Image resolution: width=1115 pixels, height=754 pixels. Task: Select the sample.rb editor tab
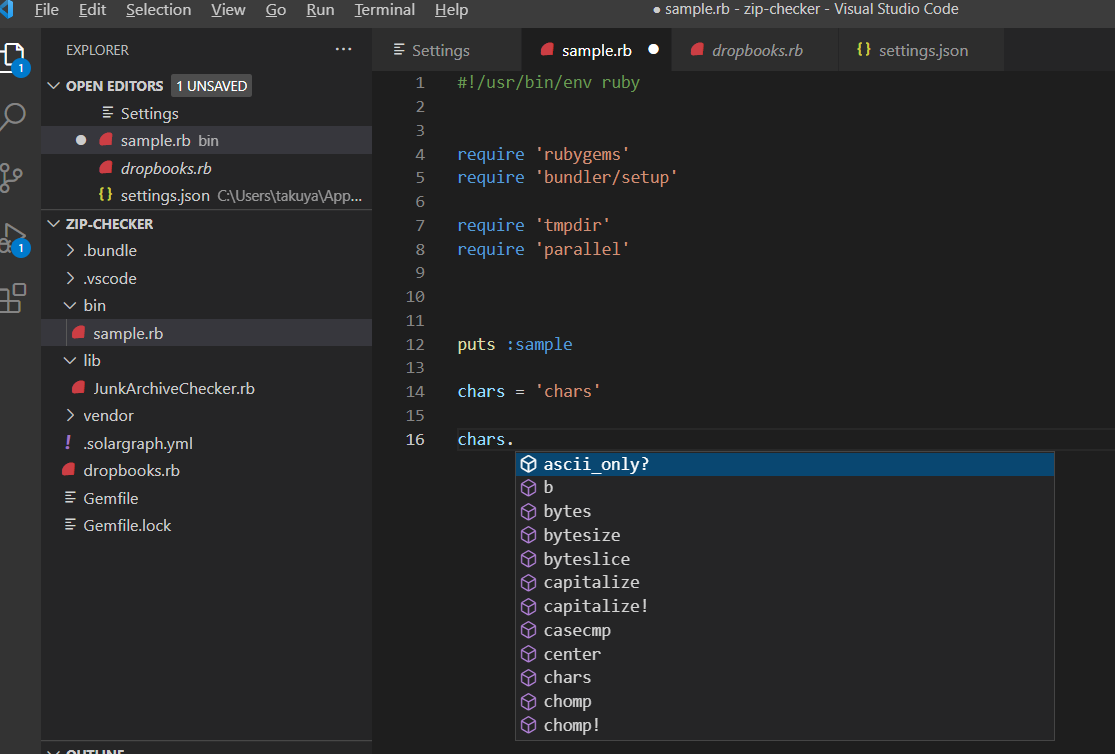click(x=597, y=50)
